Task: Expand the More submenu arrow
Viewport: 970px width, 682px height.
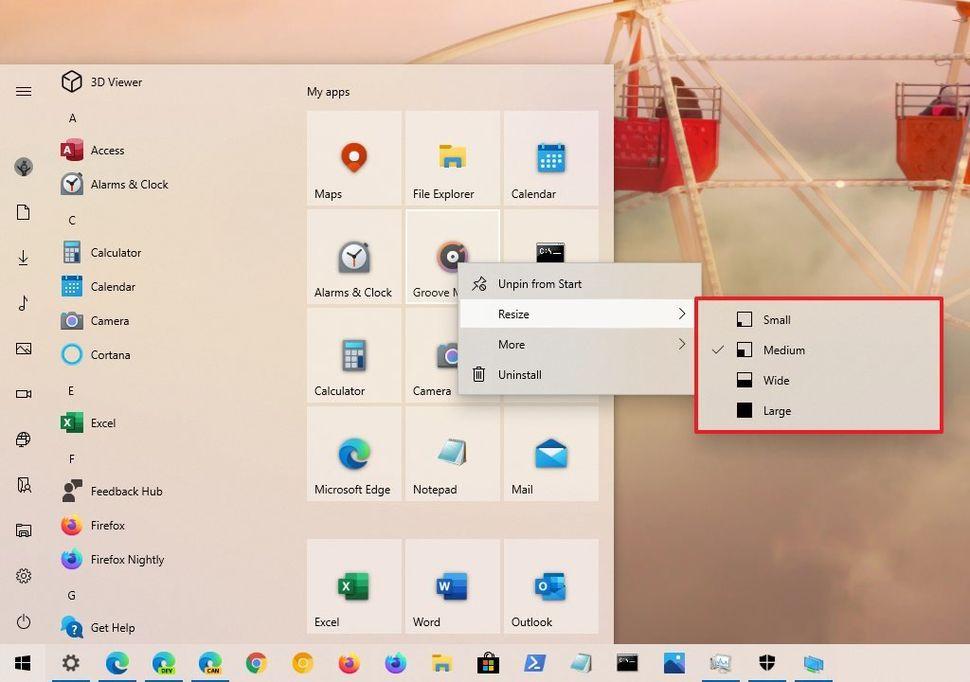Action: pos(682,344)
